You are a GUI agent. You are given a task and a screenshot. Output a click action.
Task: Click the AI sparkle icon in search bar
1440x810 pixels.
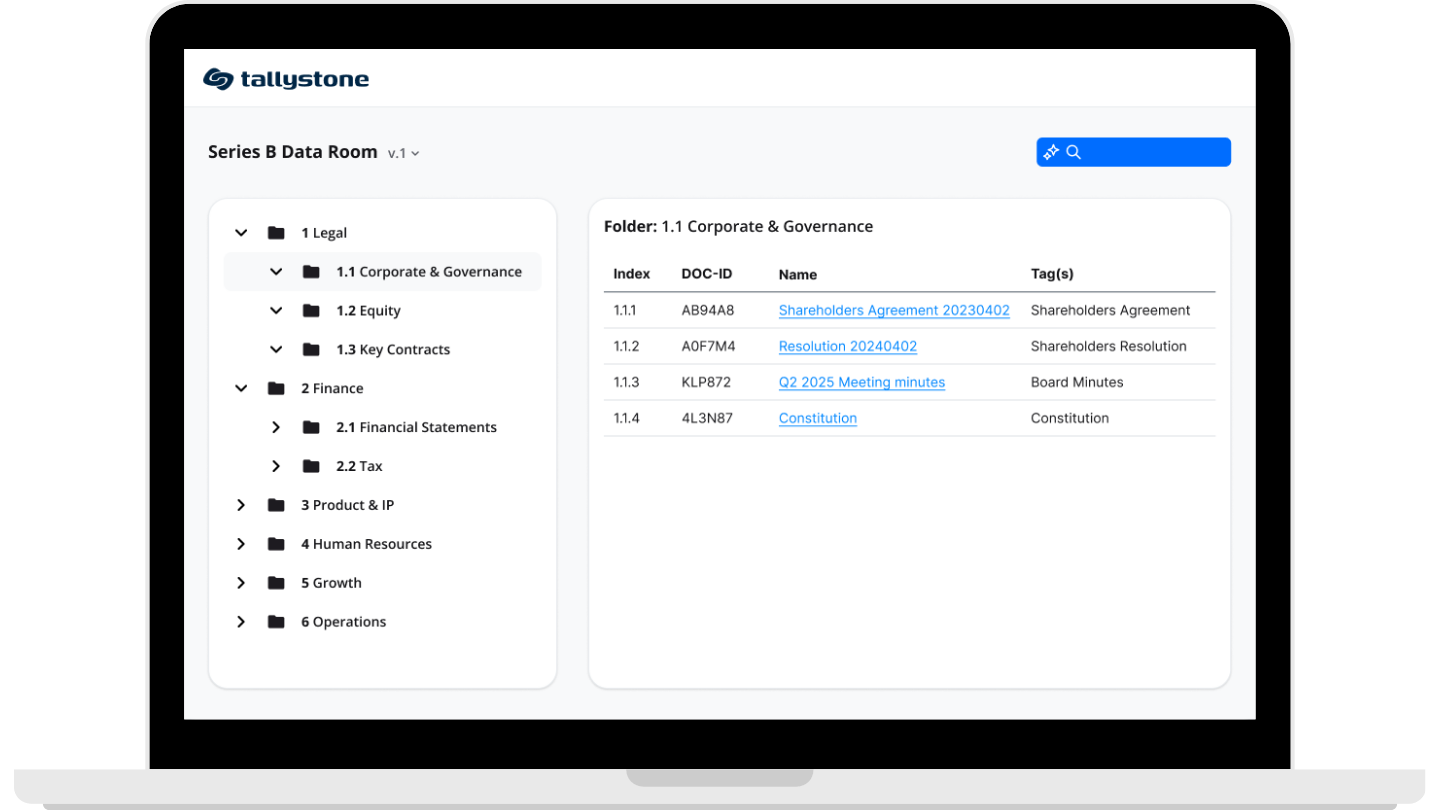point(1051,152)
